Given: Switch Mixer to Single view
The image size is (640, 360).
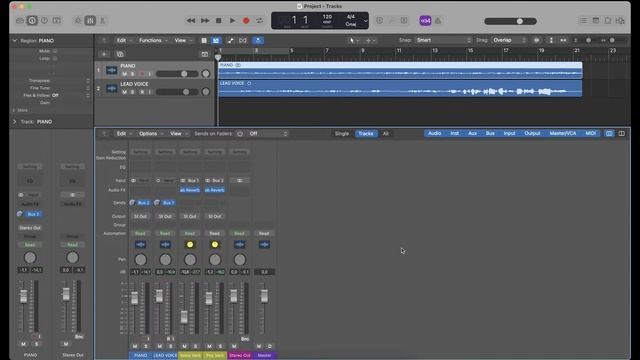Looking at the screenshot, I should [x=342, y=133].
